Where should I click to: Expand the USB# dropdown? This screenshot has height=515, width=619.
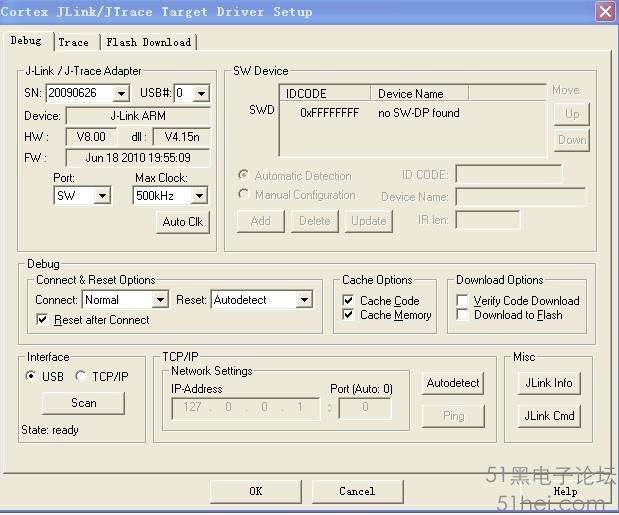tap(201, 94)
